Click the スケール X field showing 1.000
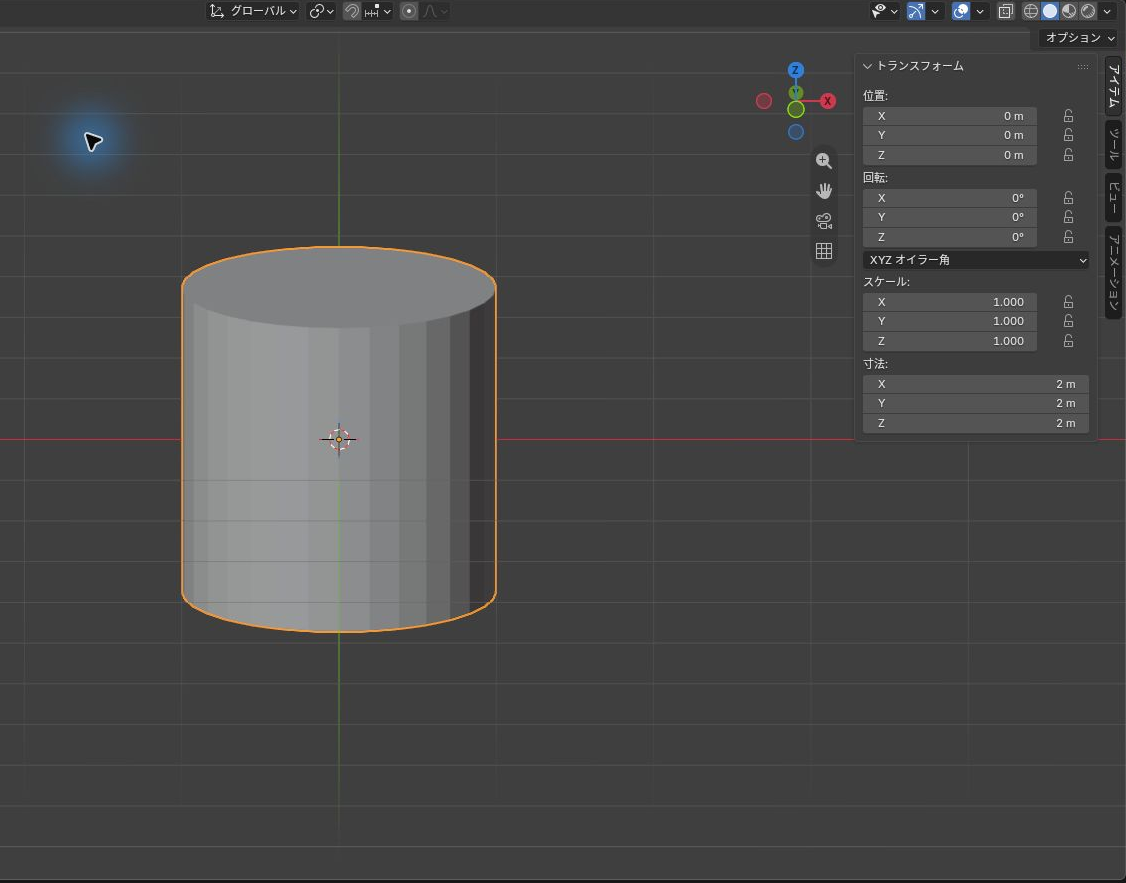Viewport: 1126px width, 883px height. [949, 302]
